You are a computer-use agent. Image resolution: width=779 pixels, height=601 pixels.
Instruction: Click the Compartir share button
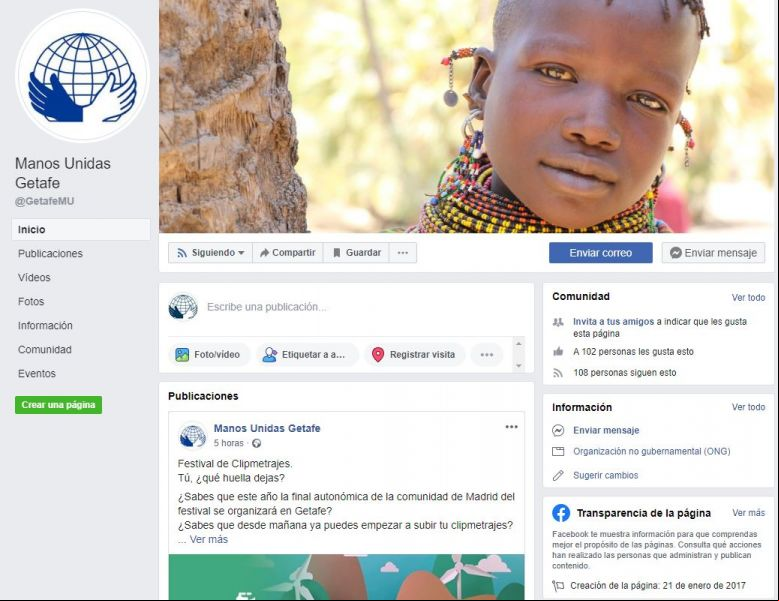point(288,253)
